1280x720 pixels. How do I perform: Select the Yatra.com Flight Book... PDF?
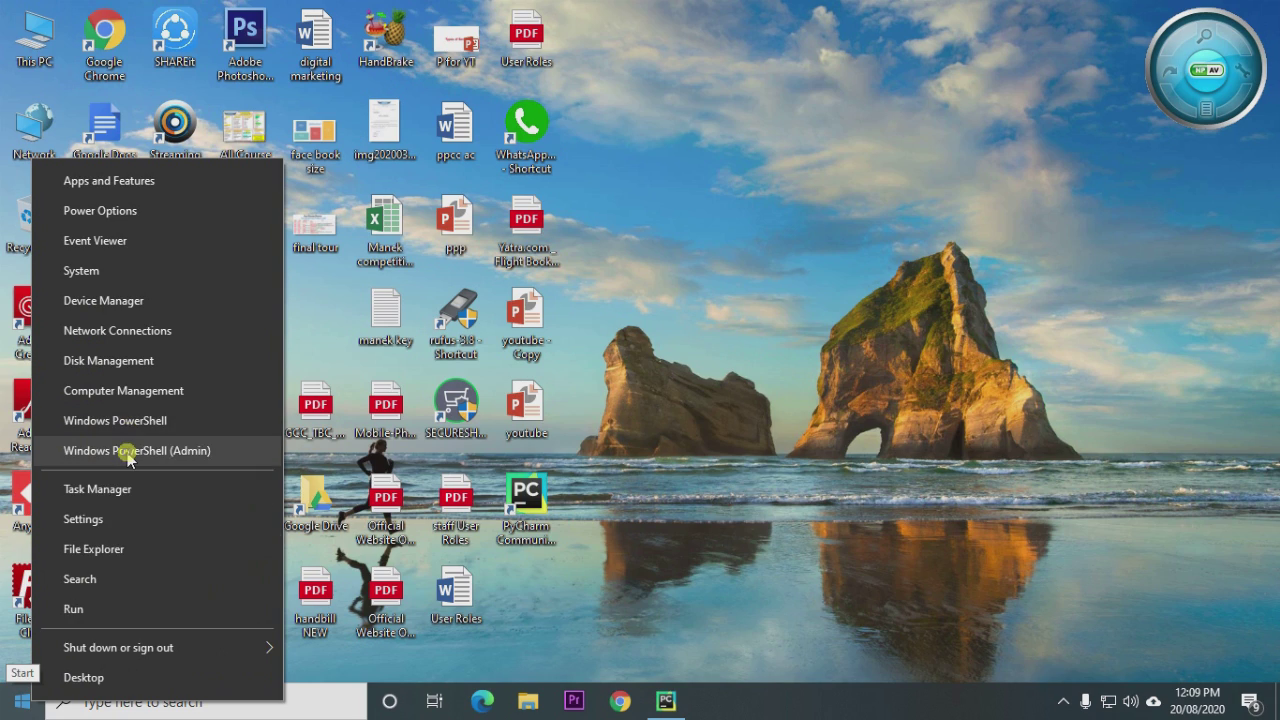pos(526,232)
